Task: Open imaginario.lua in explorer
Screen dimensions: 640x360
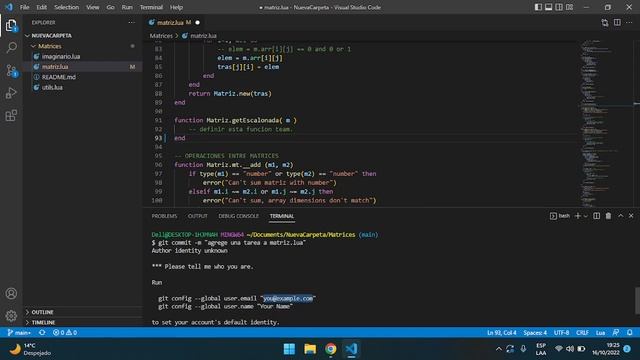Action: point(83,56)
